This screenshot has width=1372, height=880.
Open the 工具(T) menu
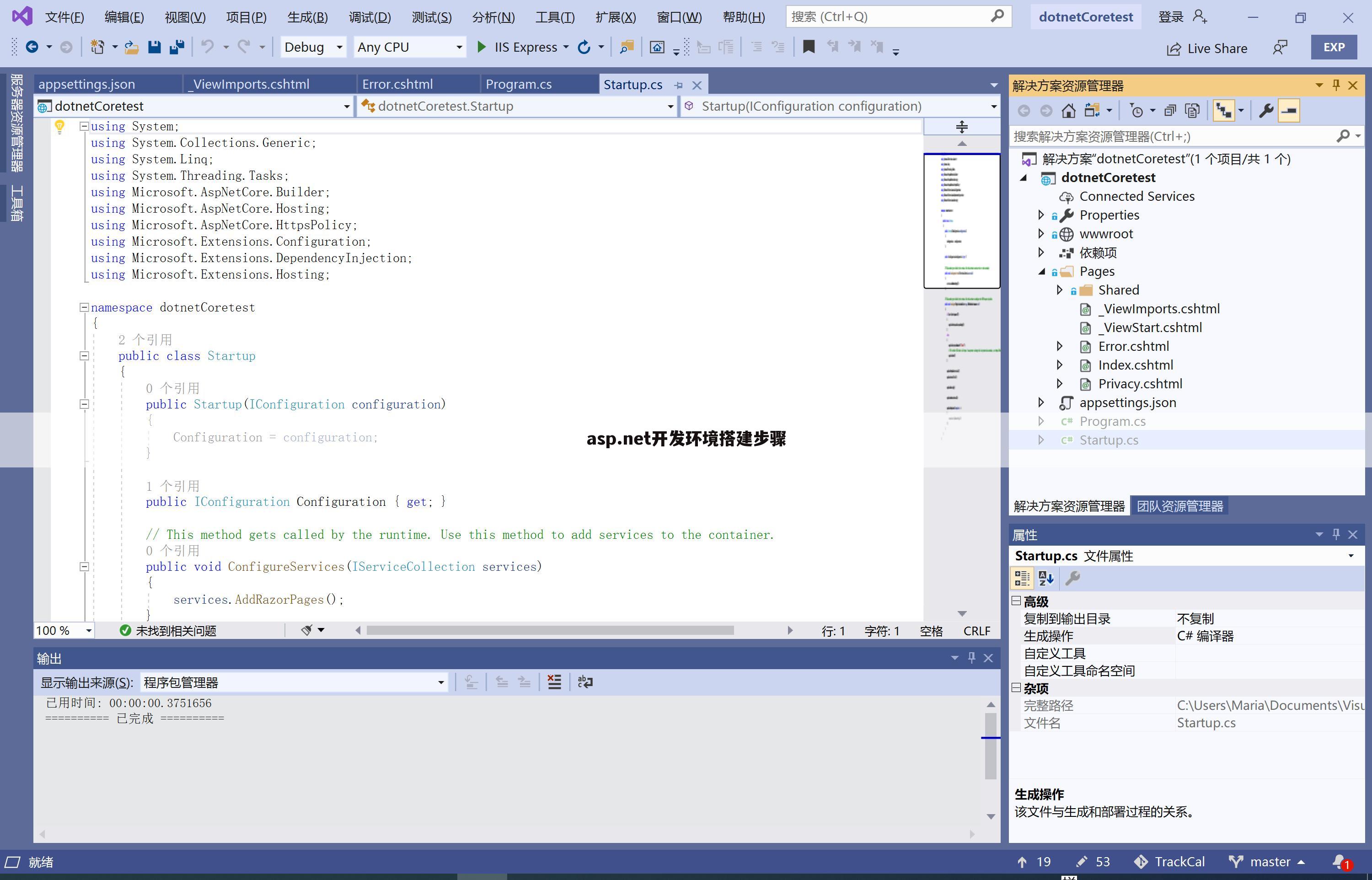pos(555,17)
